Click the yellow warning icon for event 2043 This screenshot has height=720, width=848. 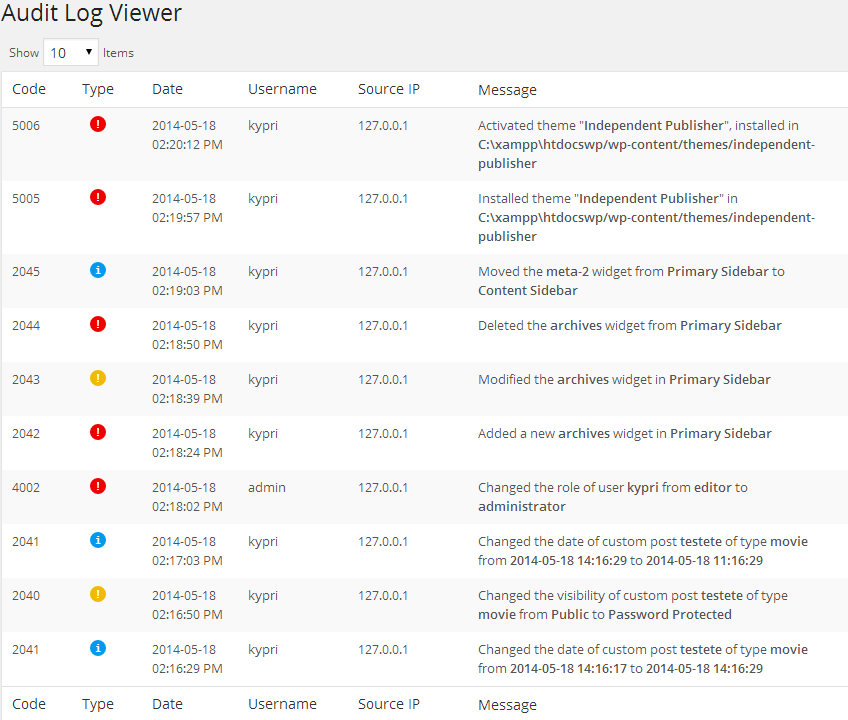[x=98, y=378]
